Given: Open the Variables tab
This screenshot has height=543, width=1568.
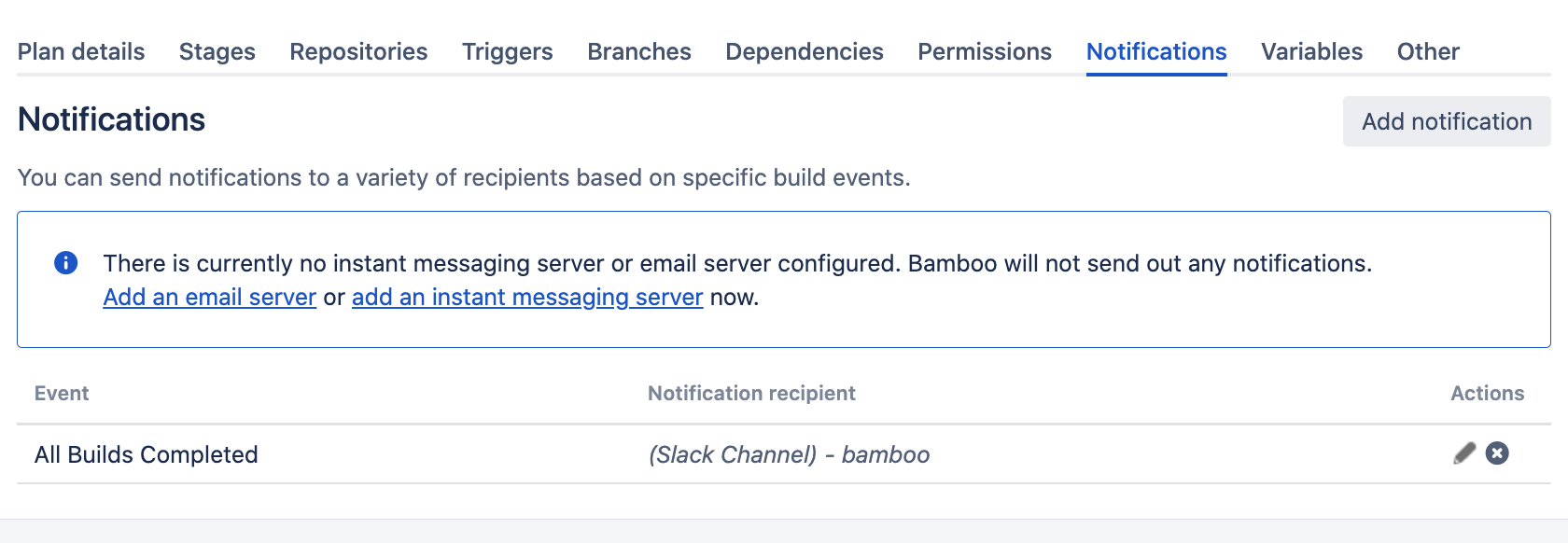Looking at the screenshot, I should 1311,52.
